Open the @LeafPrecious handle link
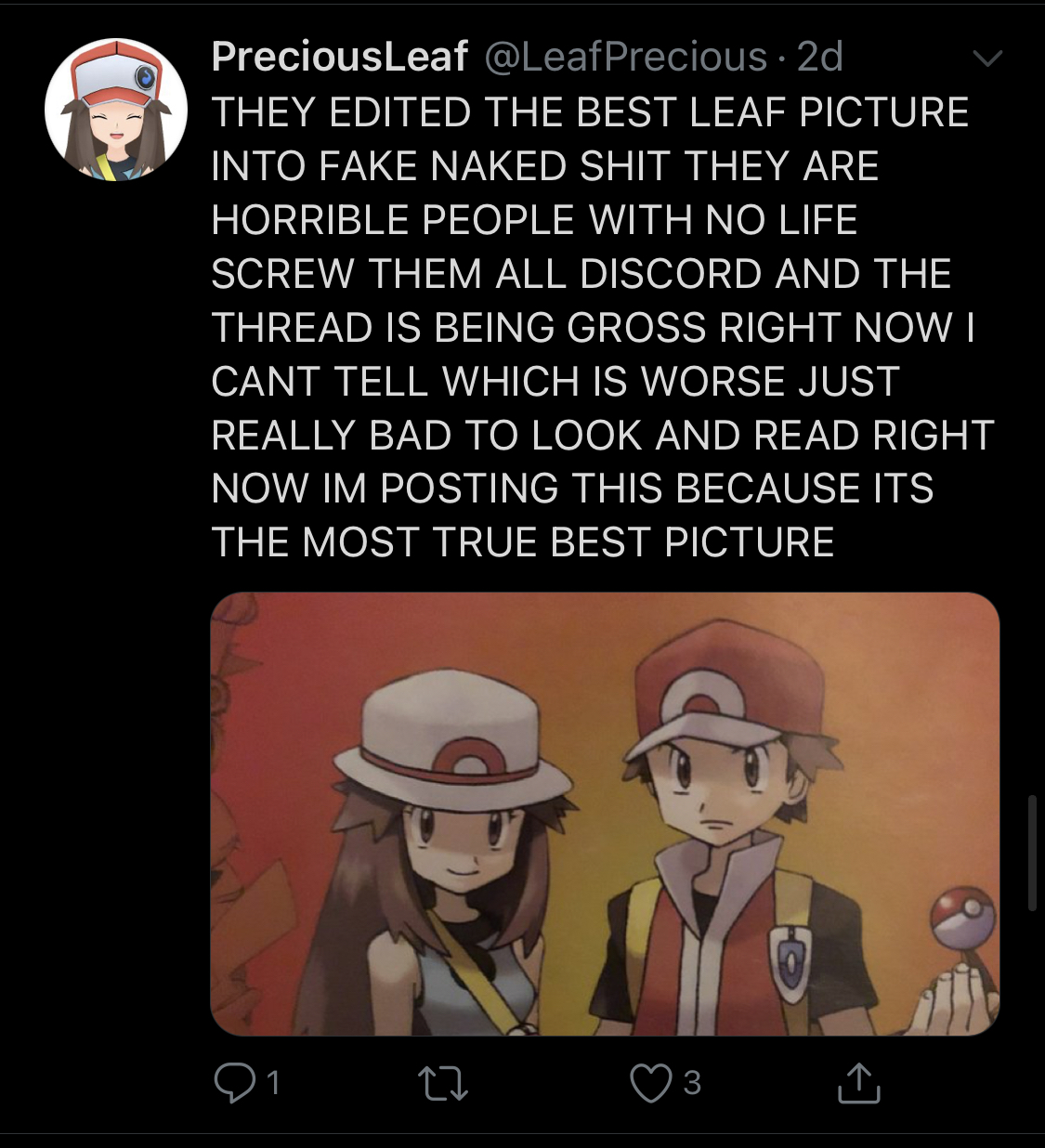 click(x=626, y=57)
